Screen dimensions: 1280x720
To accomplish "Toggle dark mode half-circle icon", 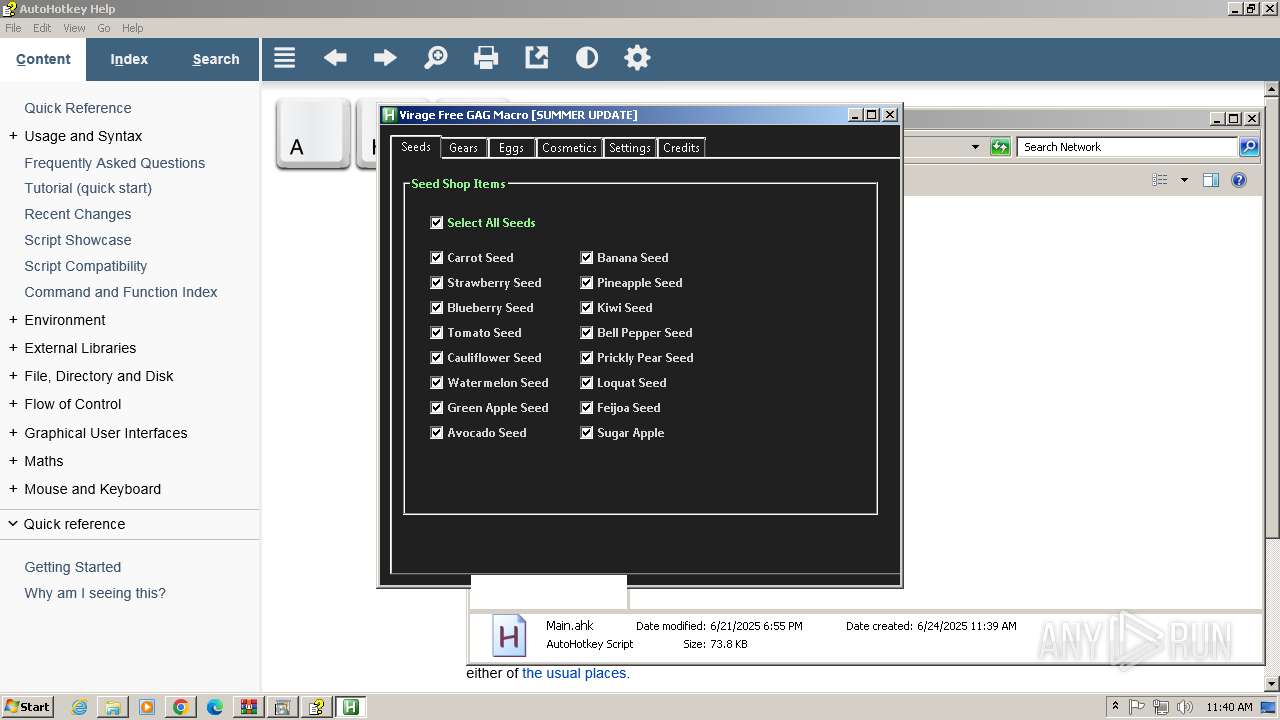I will 587,58.
